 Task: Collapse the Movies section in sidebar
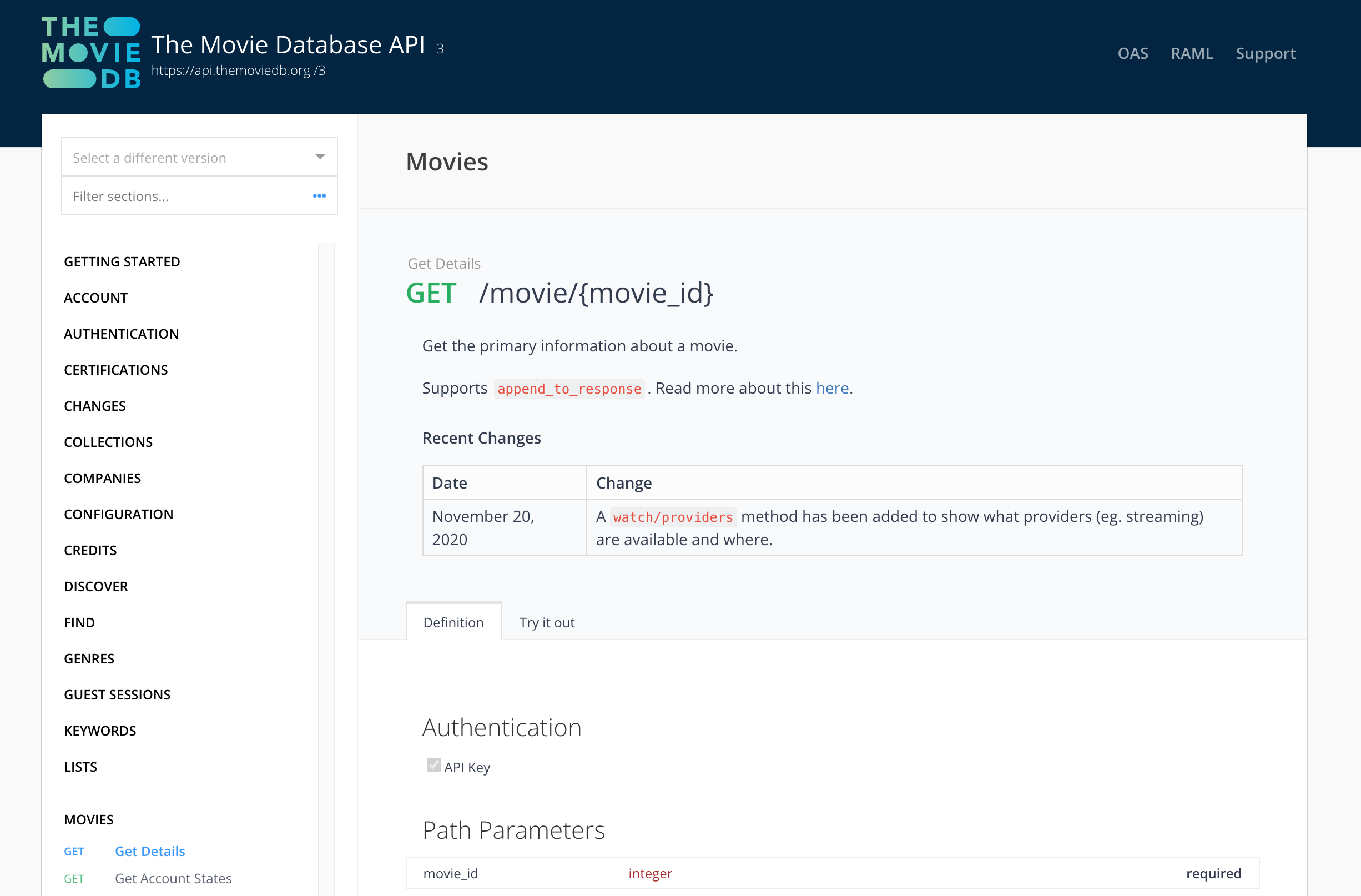point(89,819)
